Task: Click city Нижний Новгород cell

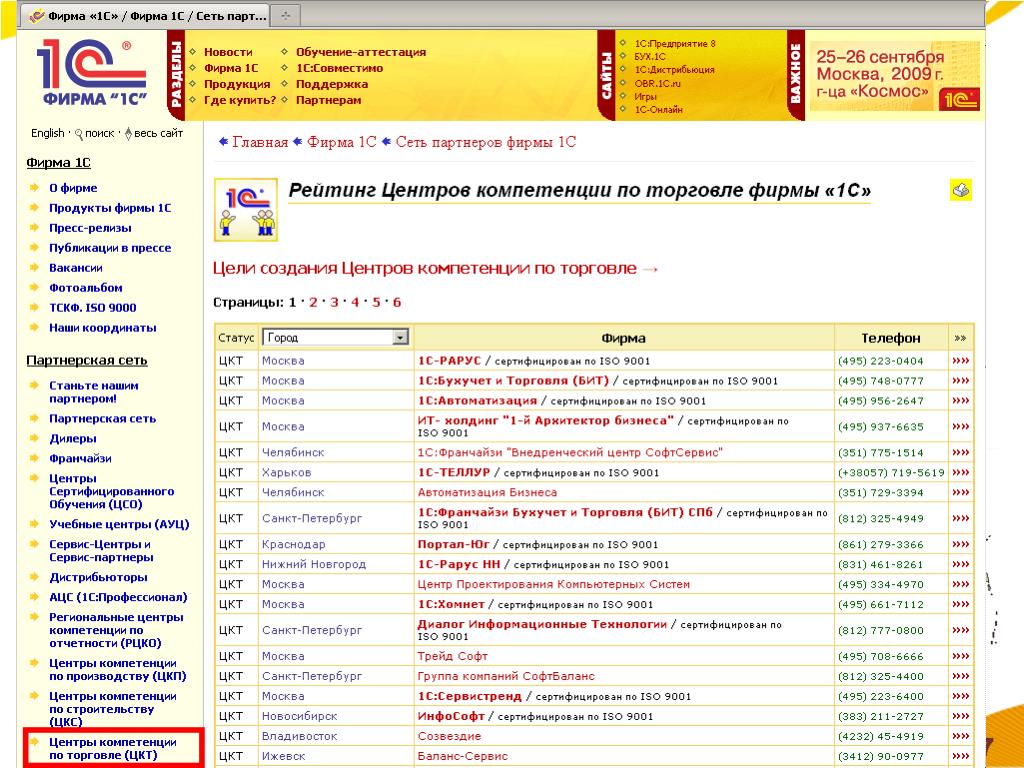Action: coord(314,564)
